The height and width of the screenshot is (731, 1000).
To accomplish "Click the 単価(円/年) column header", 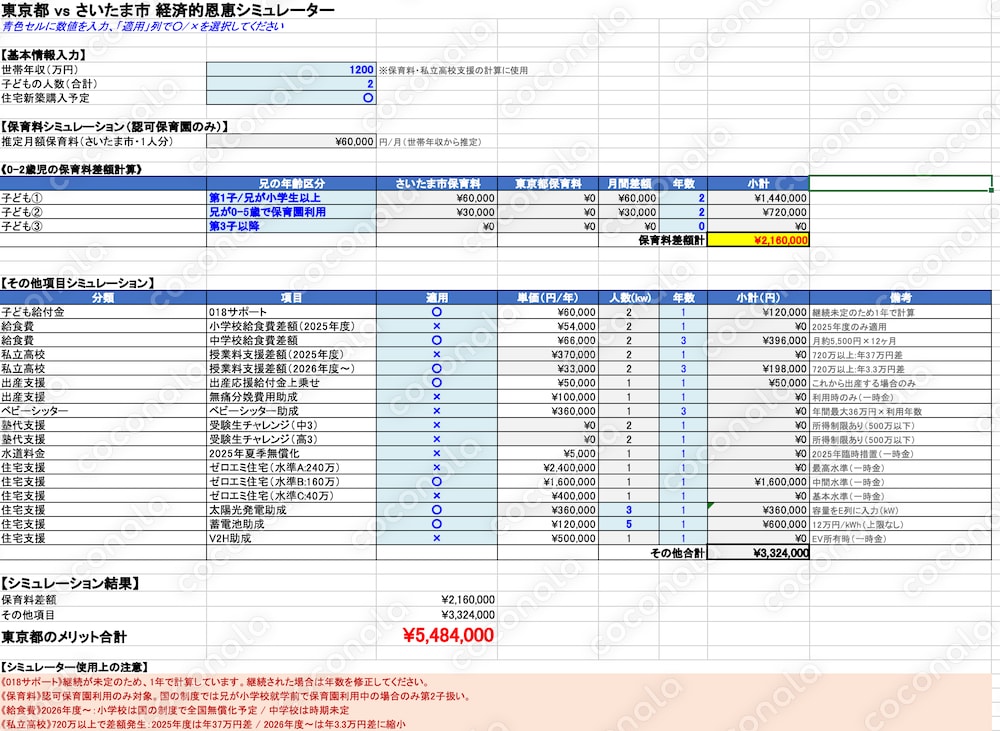I will (x=548, y=297).
